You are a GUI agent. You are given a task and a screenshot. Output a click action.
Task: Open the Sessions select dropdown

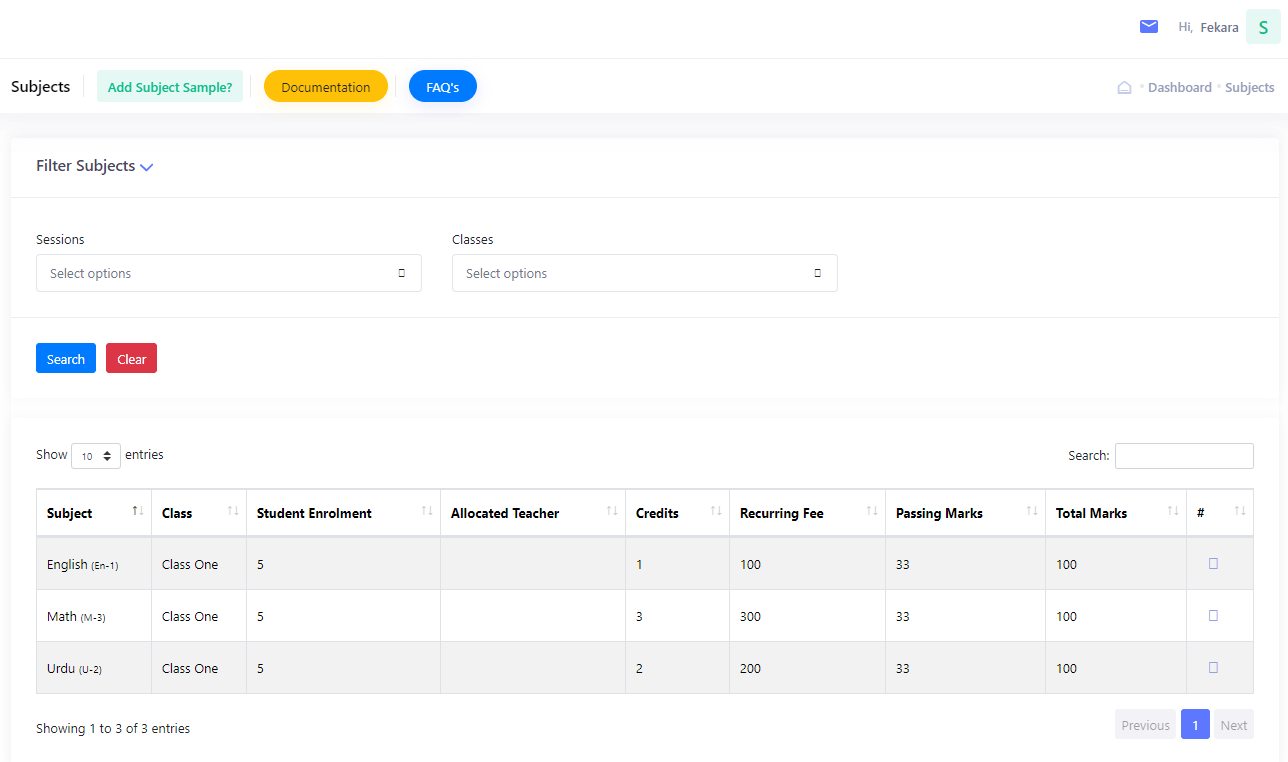(228, 273)
